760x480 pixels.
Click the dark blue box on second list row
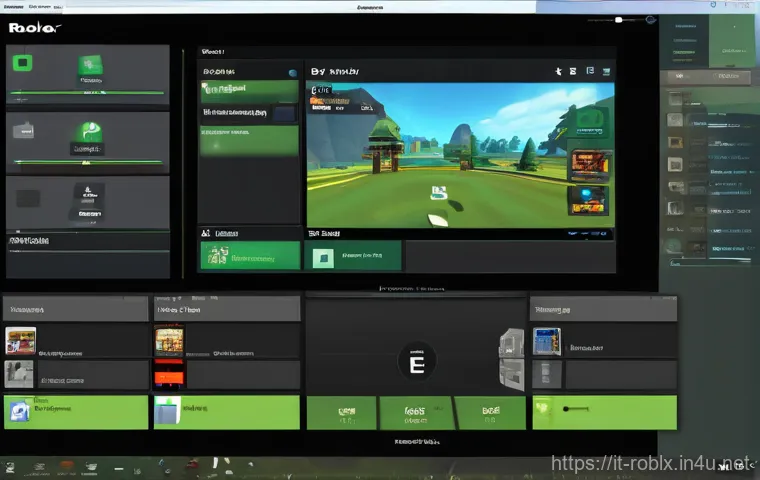click(x=284, y=113)
